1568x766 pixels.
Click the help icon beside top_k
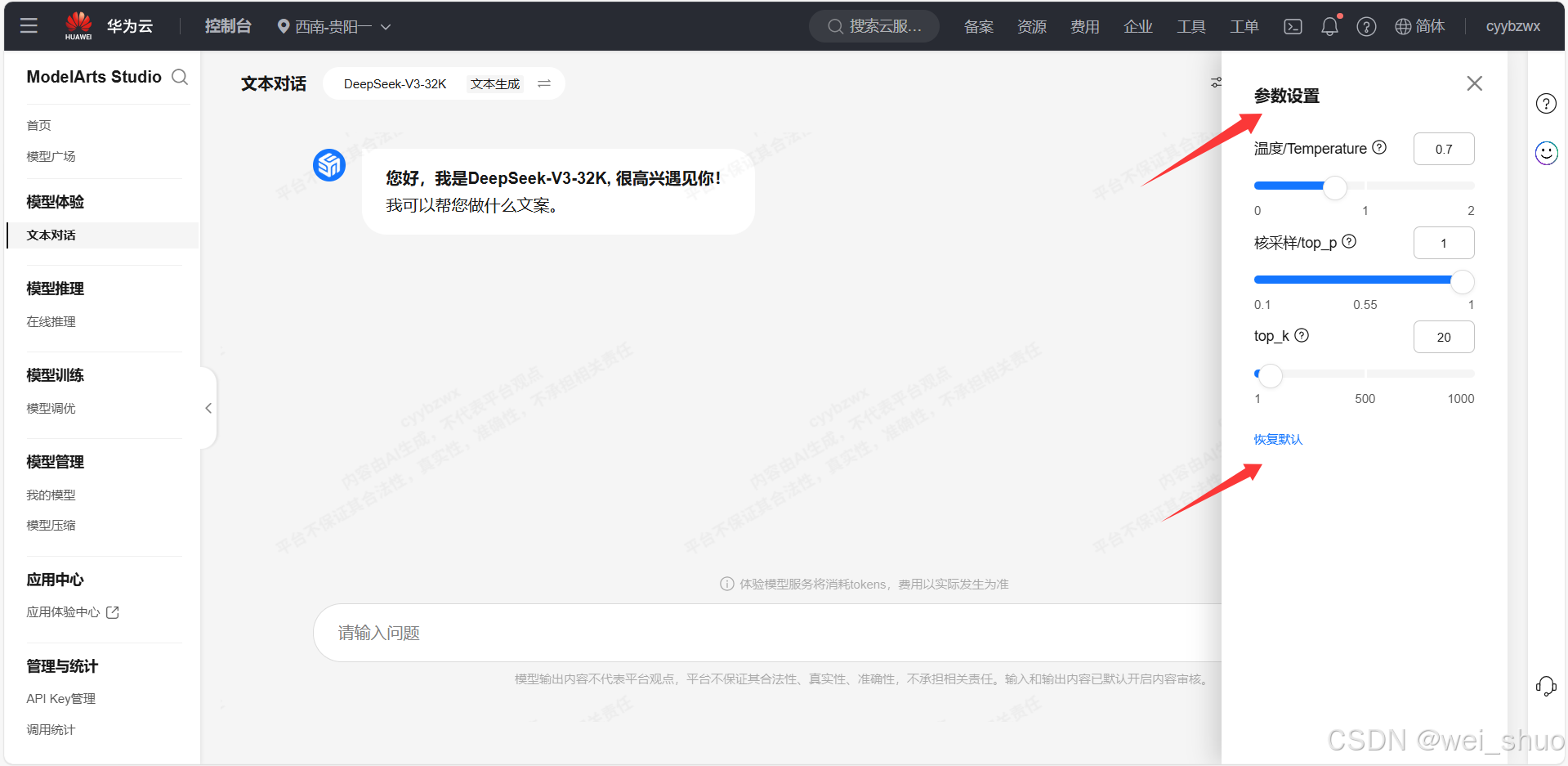[x=1302, y=334]
